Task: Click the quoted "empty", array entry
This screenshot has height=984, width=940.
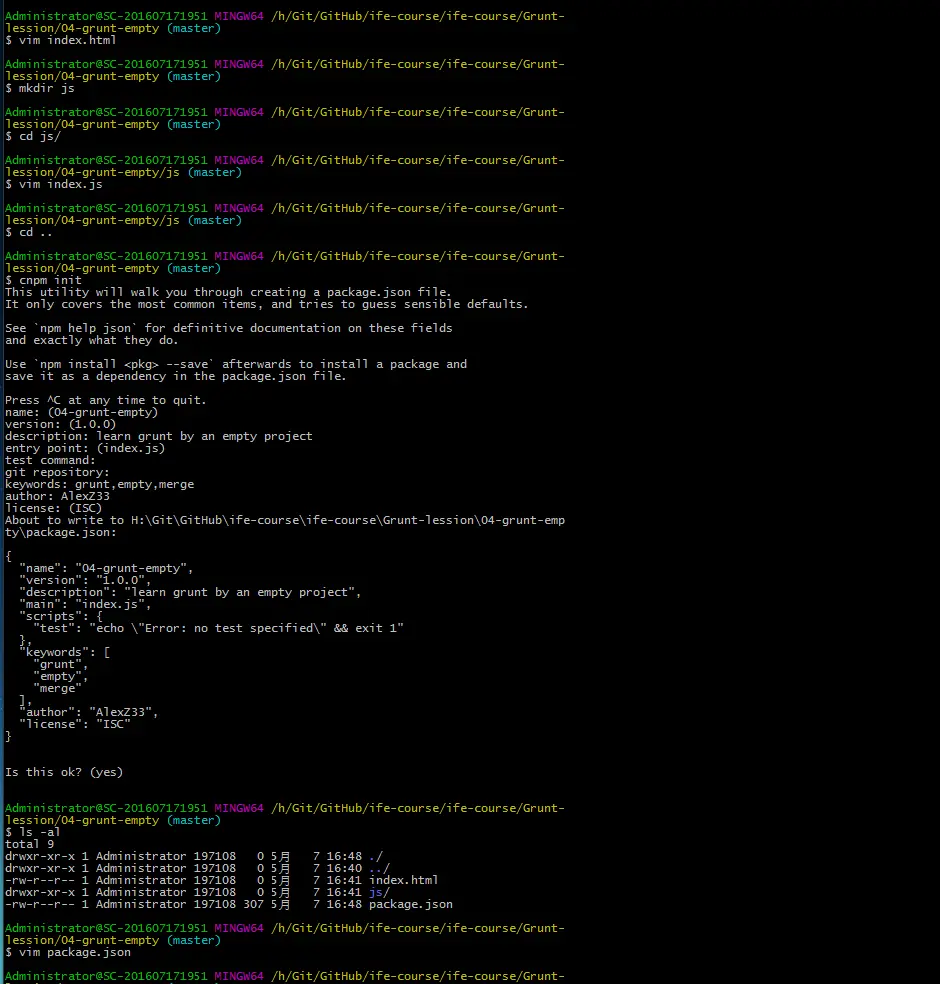Action: [61, 676]
